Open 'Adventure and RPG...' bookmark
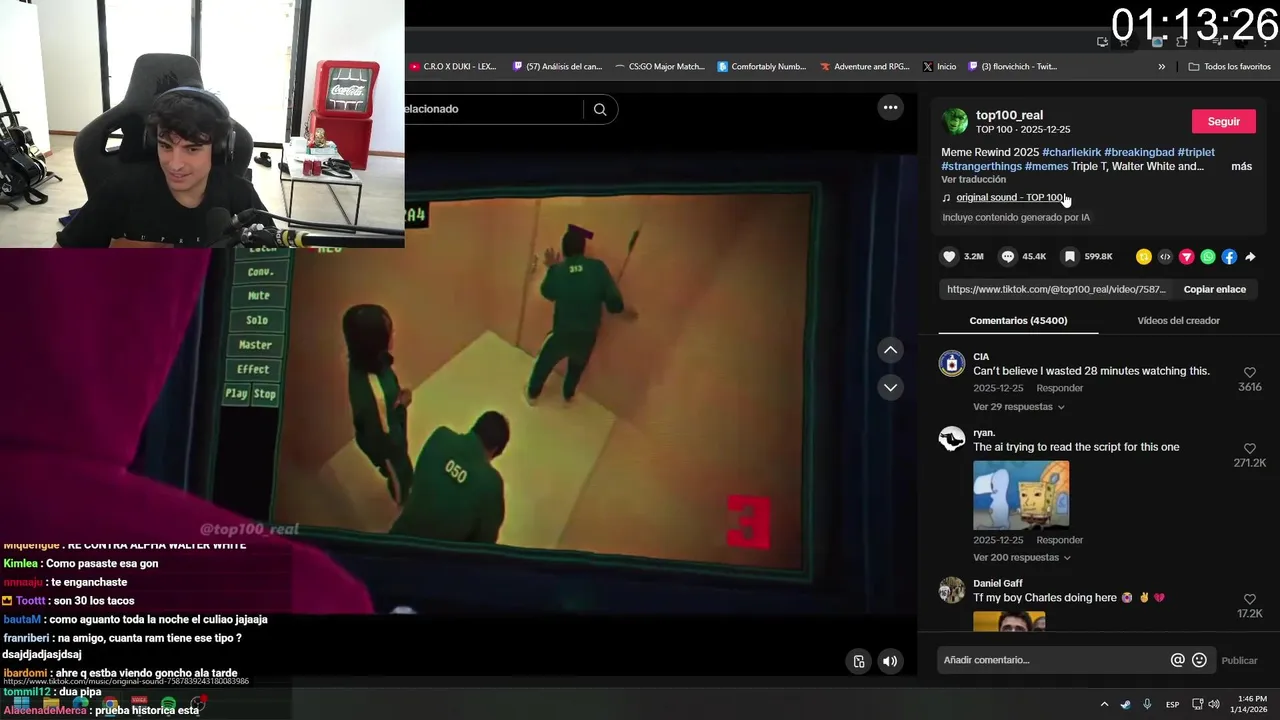This screenshot has height=720, width=1280. pyautogui.click(x=865, y=67)
